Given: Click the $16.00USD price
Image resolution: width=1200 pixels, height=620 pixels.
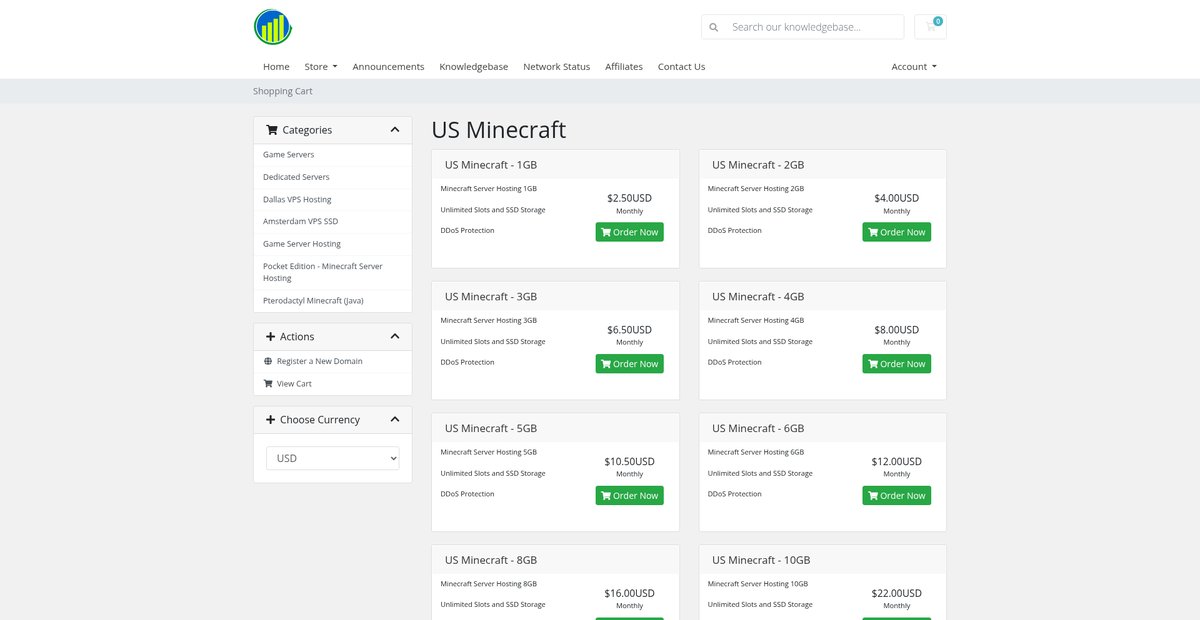Looking at the screenshot, I should tap(630, 594).
